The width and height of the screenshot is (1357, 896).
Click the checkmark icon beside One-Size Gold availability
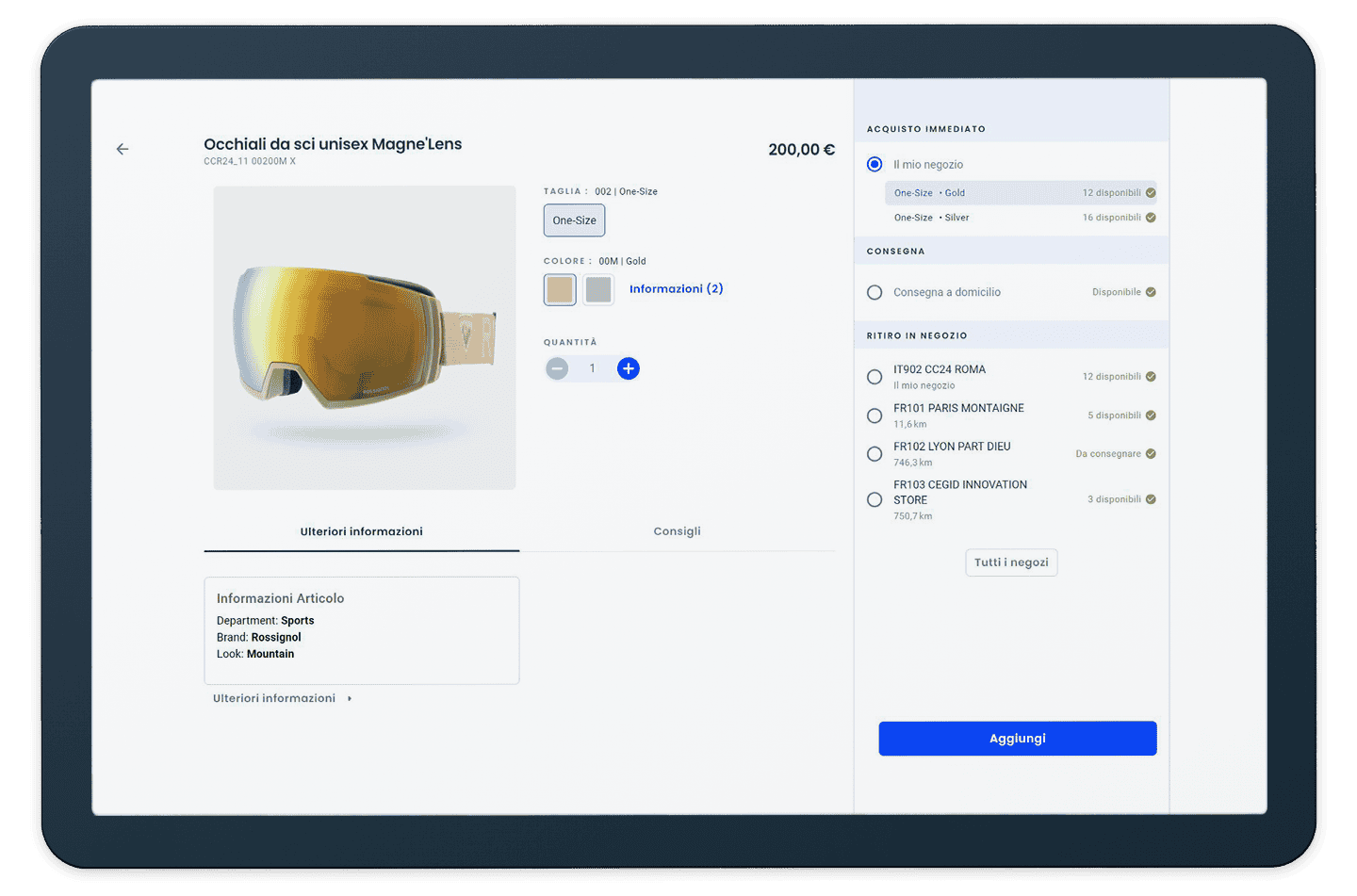click(x=1151, y=193)
